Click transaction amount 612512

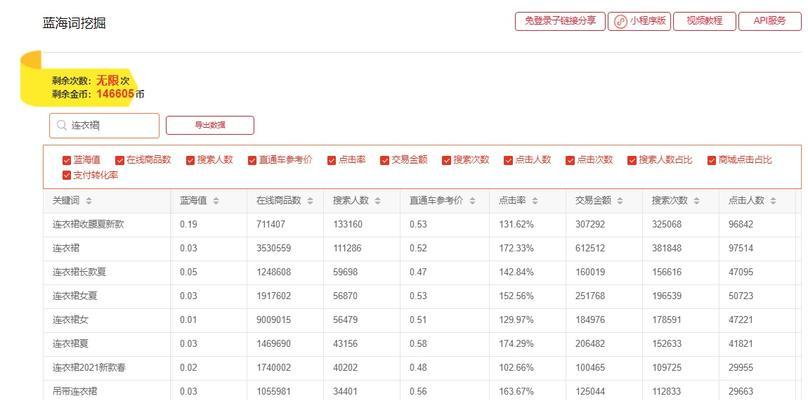pos(590,248)
